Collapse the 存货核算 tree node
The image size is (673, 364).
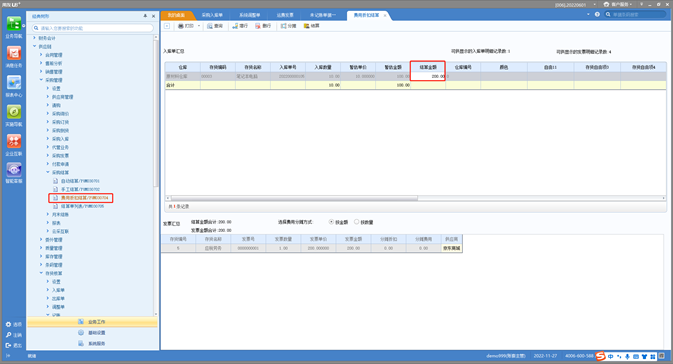coord(41,273)
